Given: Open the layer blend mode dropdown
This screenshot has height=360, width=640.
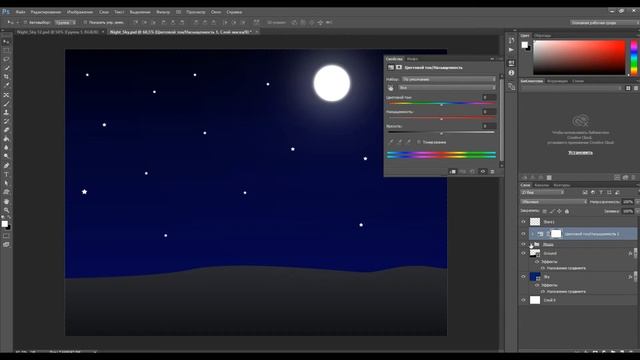Looking at the screenshot, I should tap(554, 202).
